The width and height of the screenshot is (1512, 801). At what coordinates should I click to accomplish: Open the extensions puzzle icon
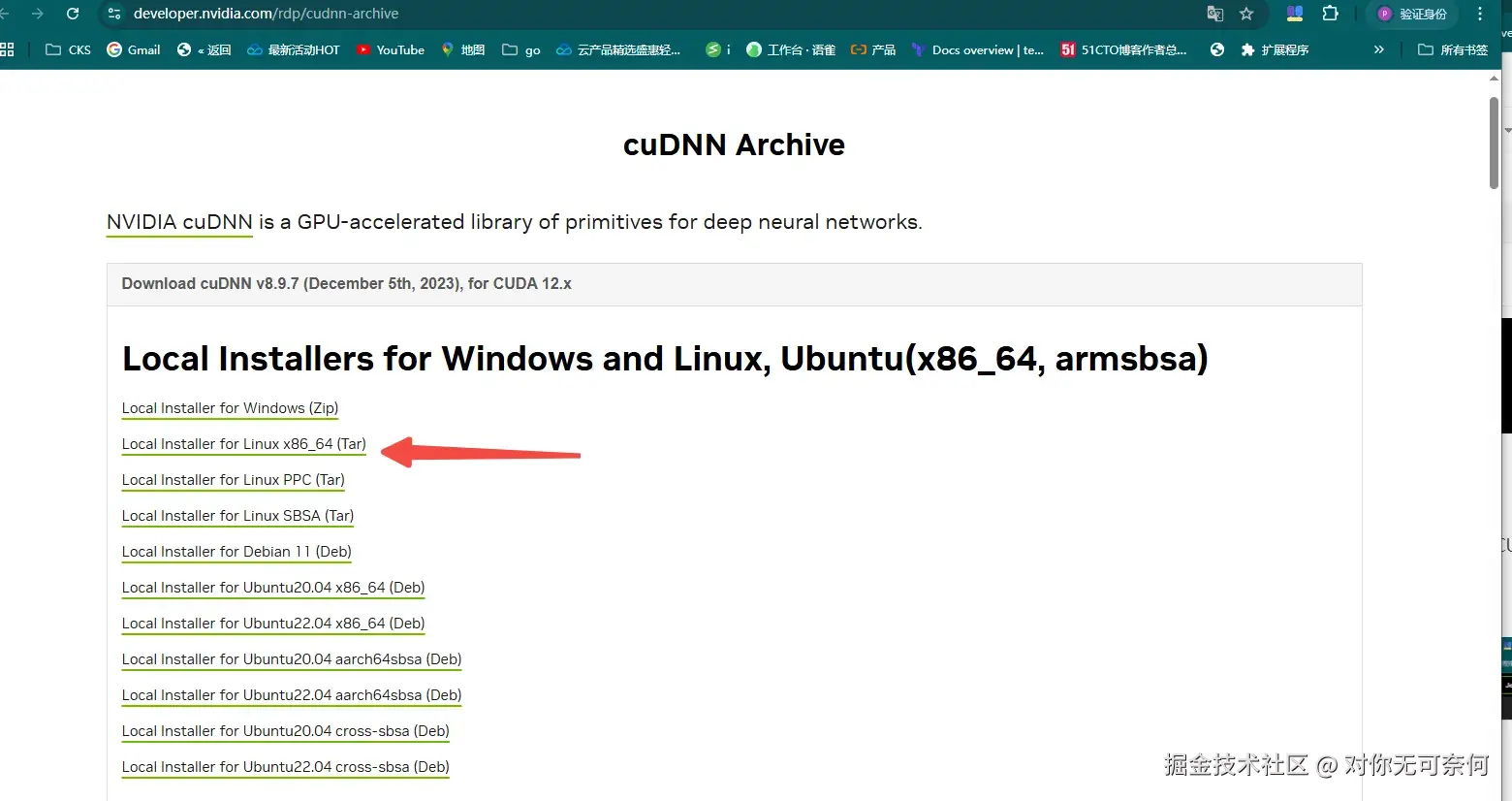[x=1330, y=14]
